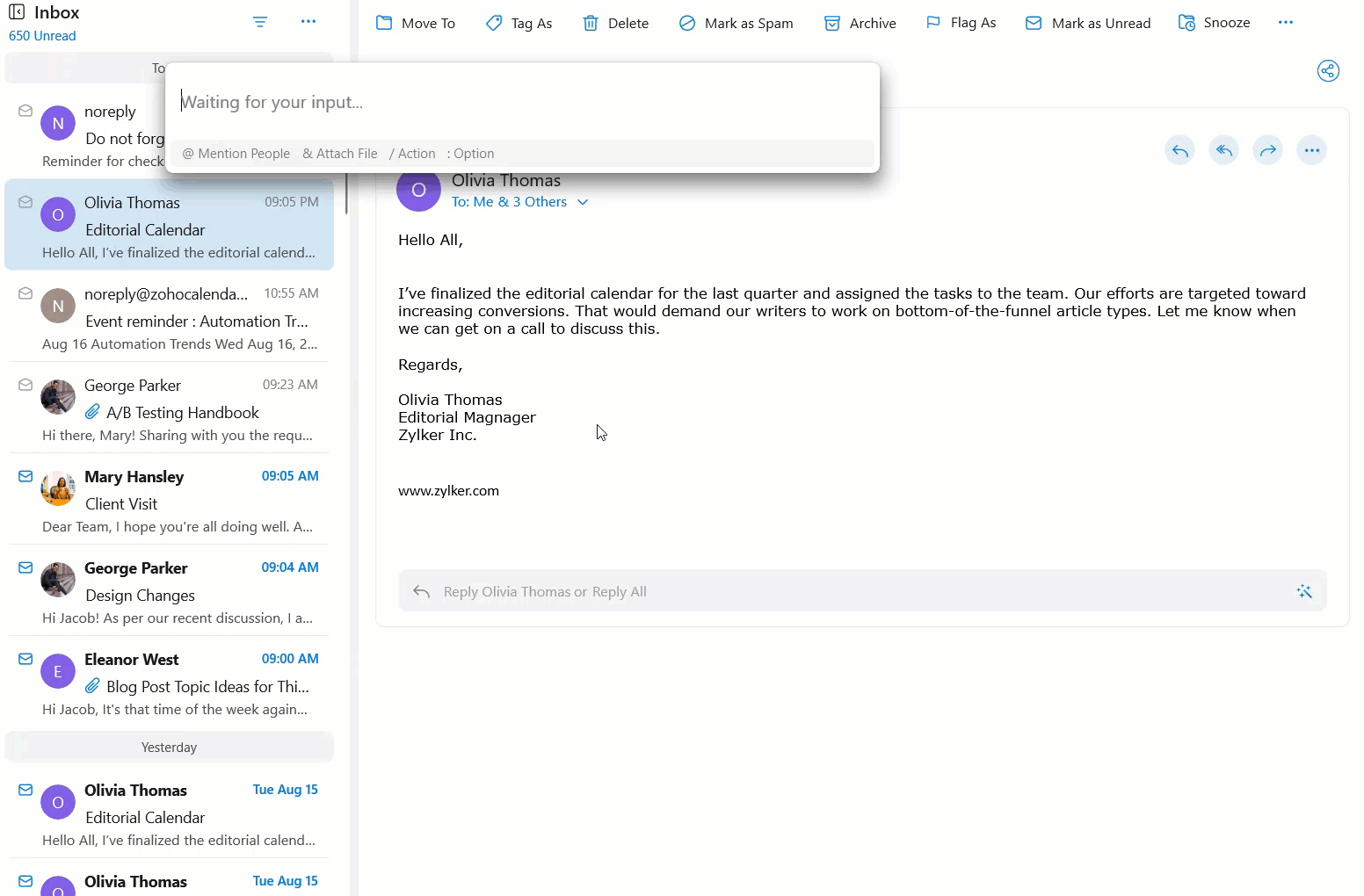Open Mary Hansley's Client Visit email

(x=170, y=499)
